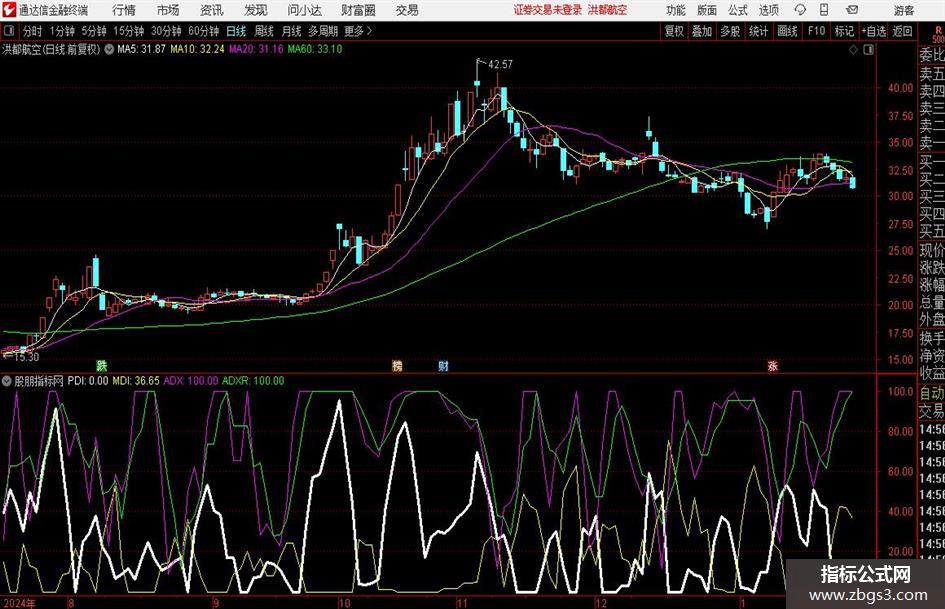Add stock with +自选 button
The width and height of the screenshot is (945, 609).
pos(874,31)
